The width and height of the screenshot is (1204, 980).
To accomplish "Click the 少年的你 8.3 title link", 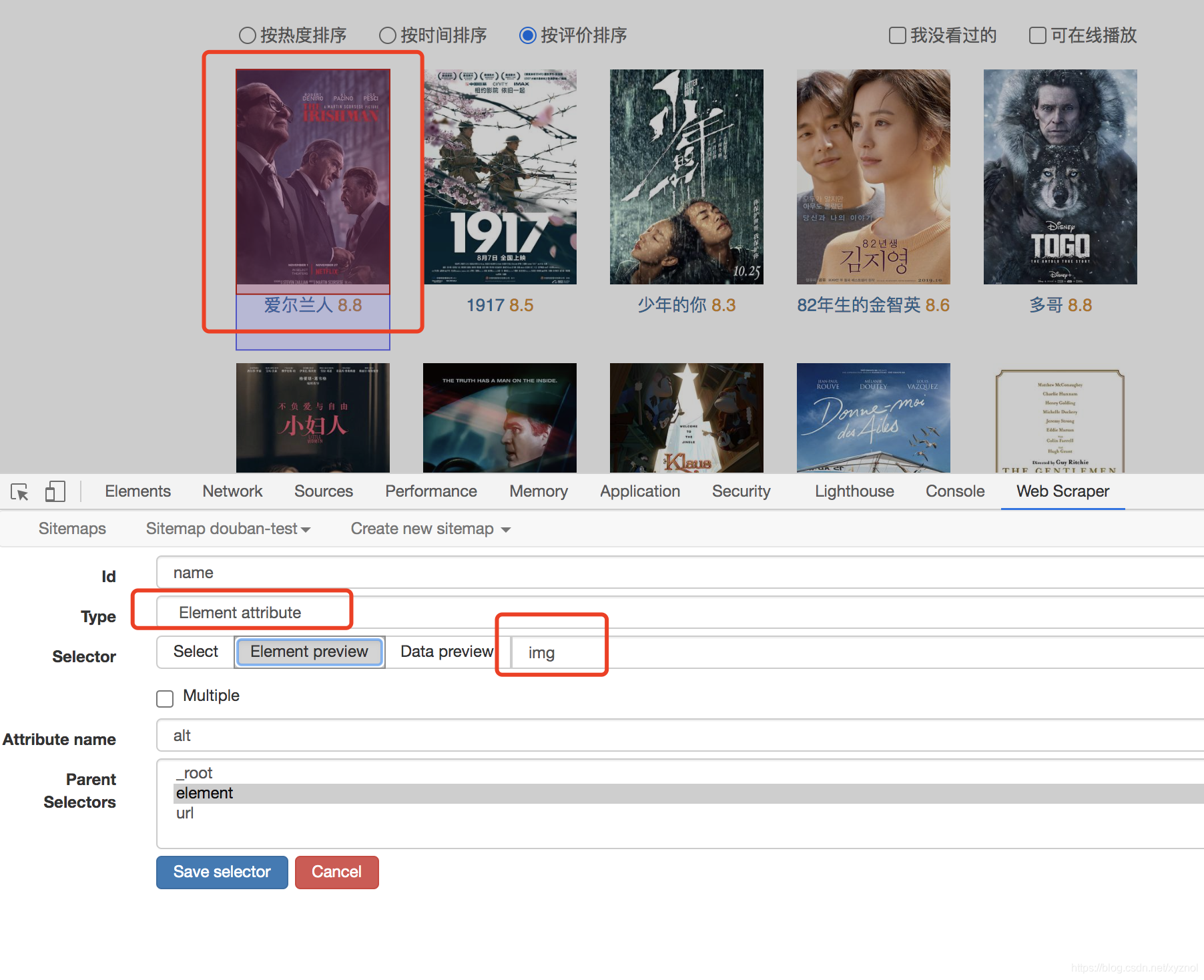I will tap(687, 305).
